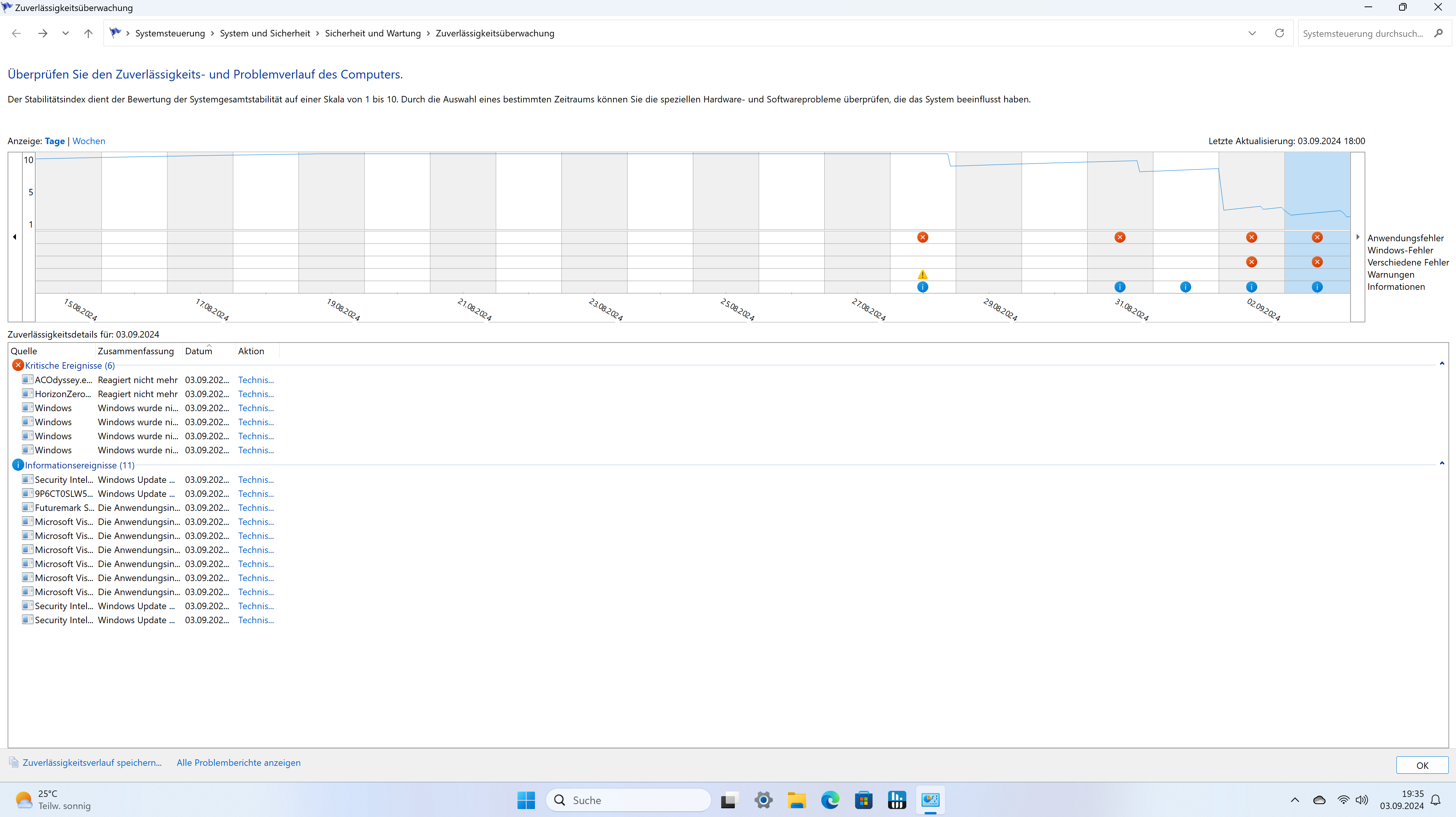Navigate up one level with up arrow
This screenshot has height=817, width=1456.
pyautogui.click(x=88, y=33)
